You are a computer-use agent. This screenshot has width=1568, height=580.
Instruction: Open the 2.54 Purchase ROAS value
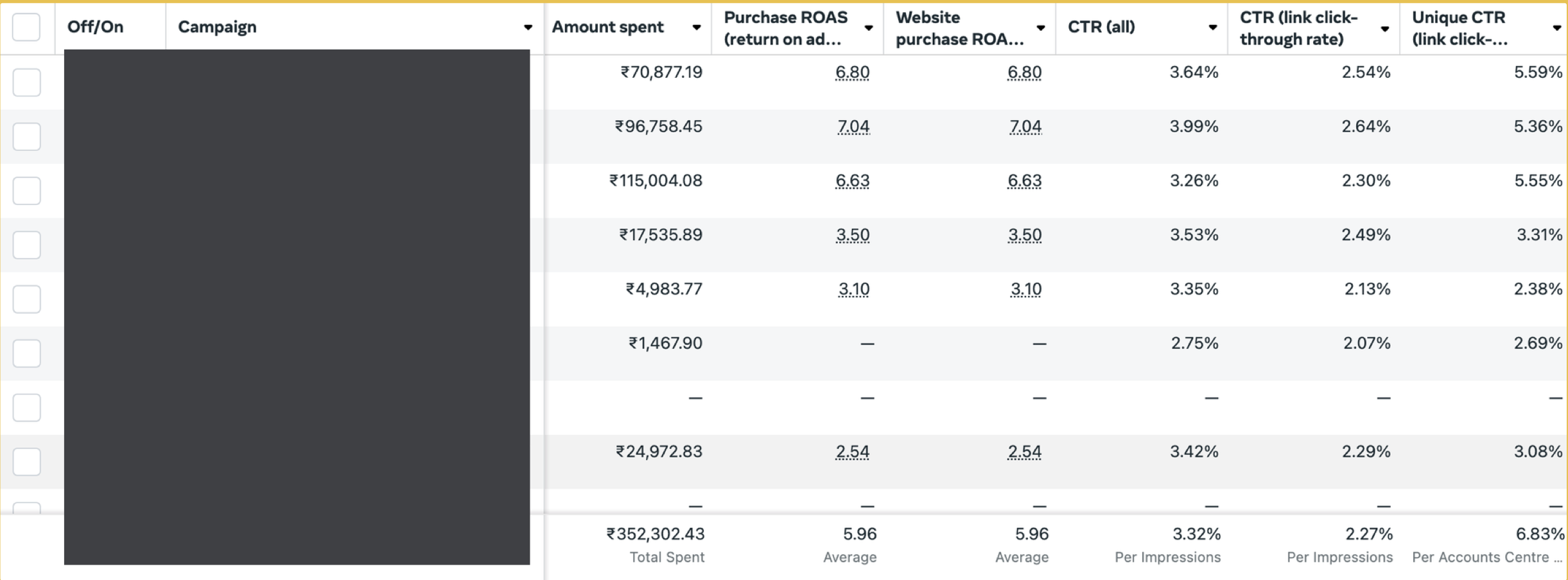coord(853,452)
